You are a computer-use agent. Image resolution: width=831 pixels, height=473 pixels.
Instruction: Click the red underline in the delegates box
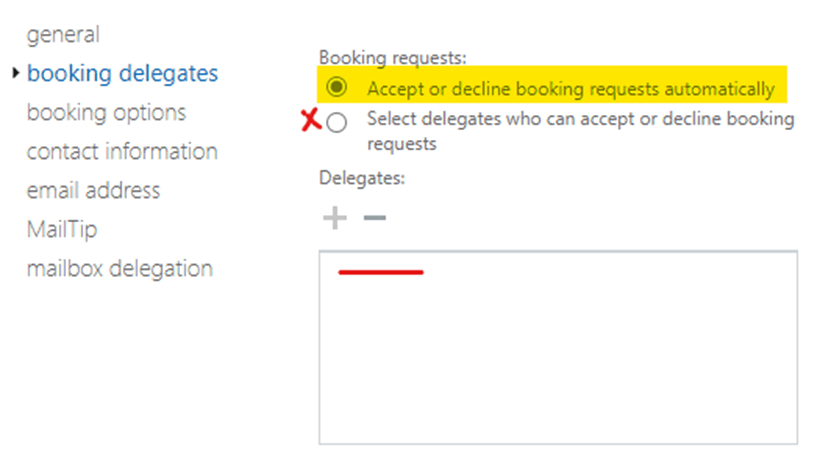point(381,271)
